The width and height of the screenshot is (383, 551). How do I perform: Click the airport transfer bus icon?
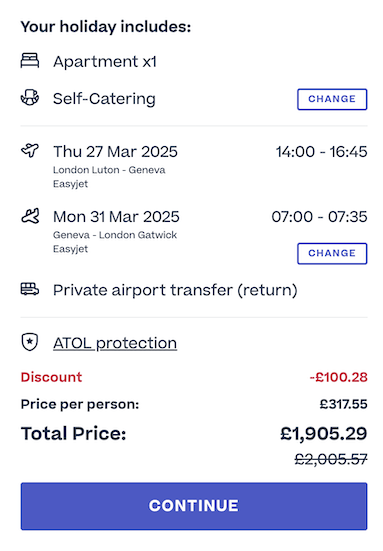(30, 289)
